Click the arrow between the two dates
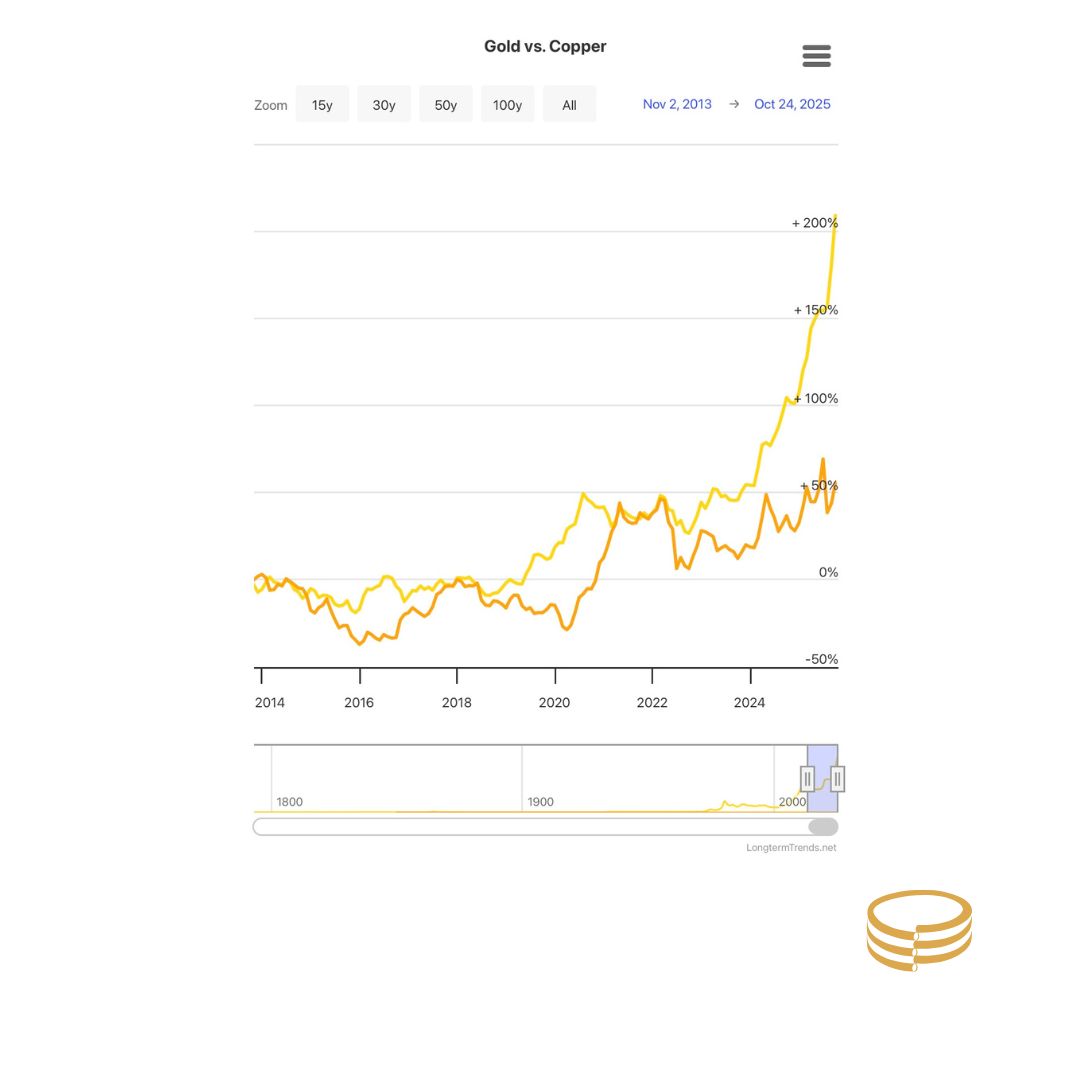The height and width of the screenshot is (1080, 1080). tap(733, 103)
